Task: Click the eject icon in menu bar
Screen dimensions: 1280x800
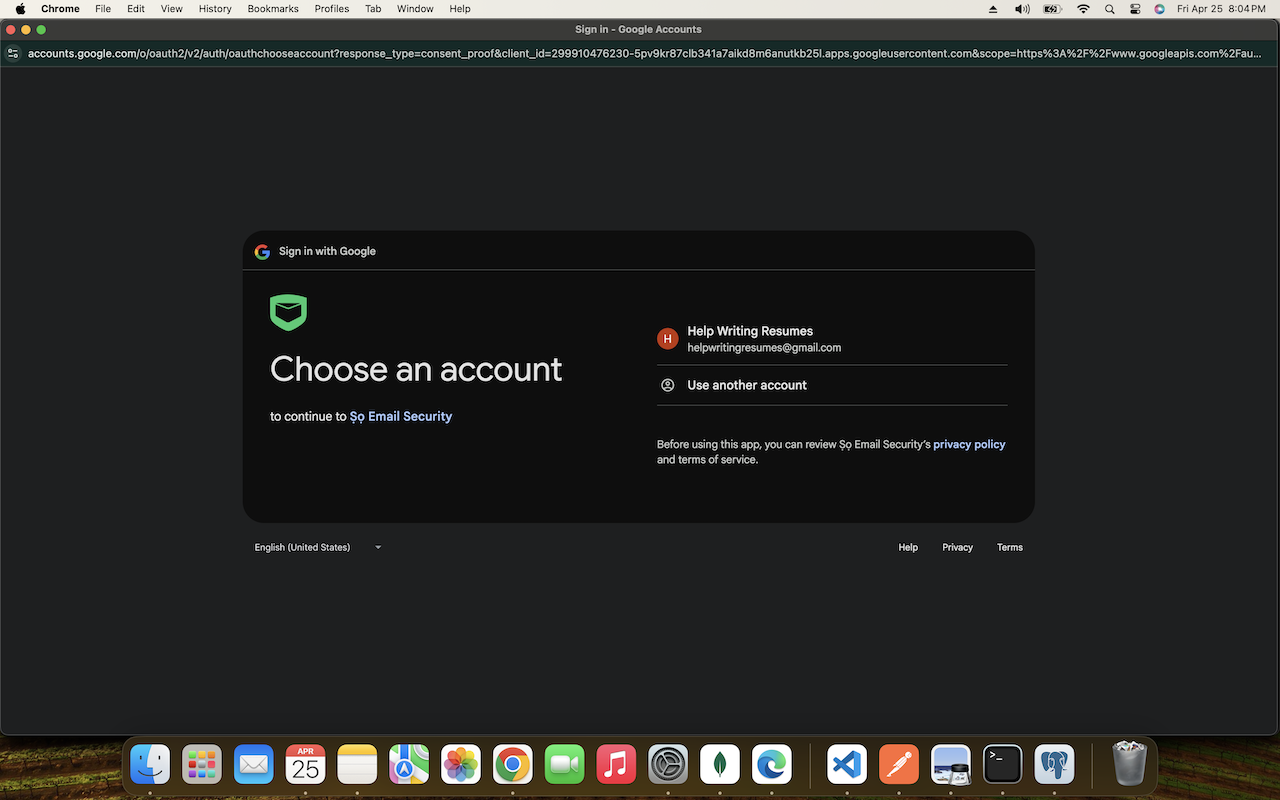Action: coord(993,9)
